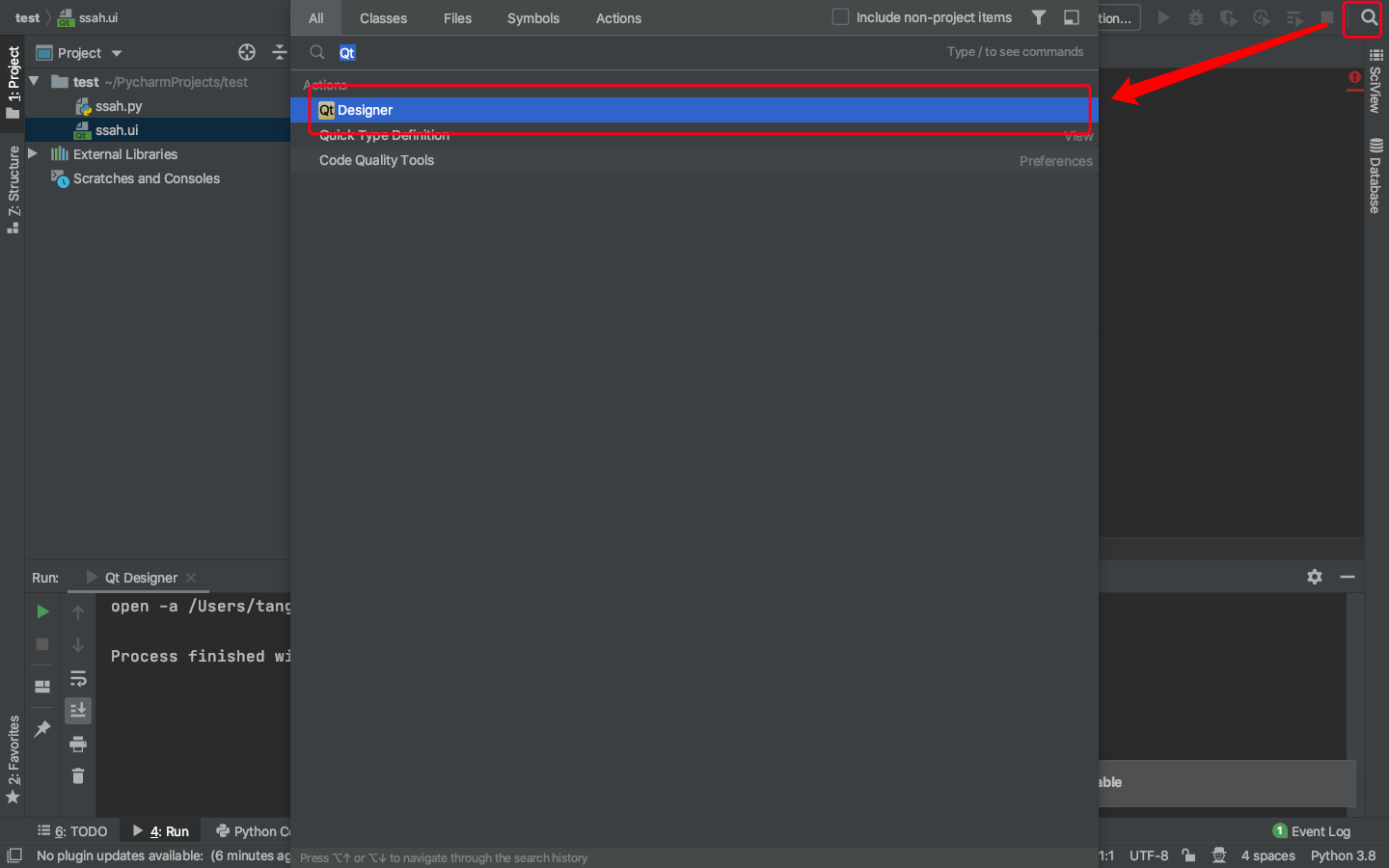Select ssah.ui in Project tree
Viewport: 1389px width, 868px height.
coord(117,130)
